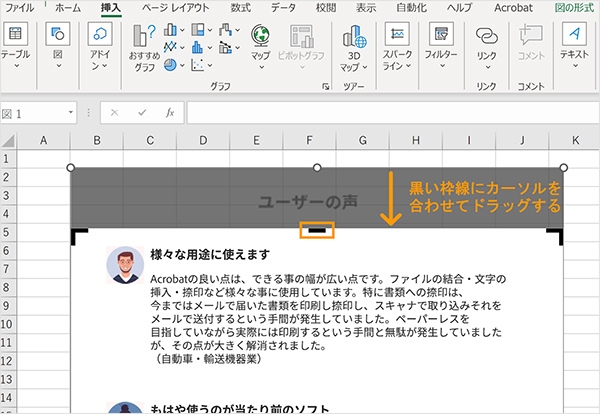Image resolution: width=600 pixels, height=414 pixels.
Task: Click the top-left circular sizing handle
Action: point(70,168)
